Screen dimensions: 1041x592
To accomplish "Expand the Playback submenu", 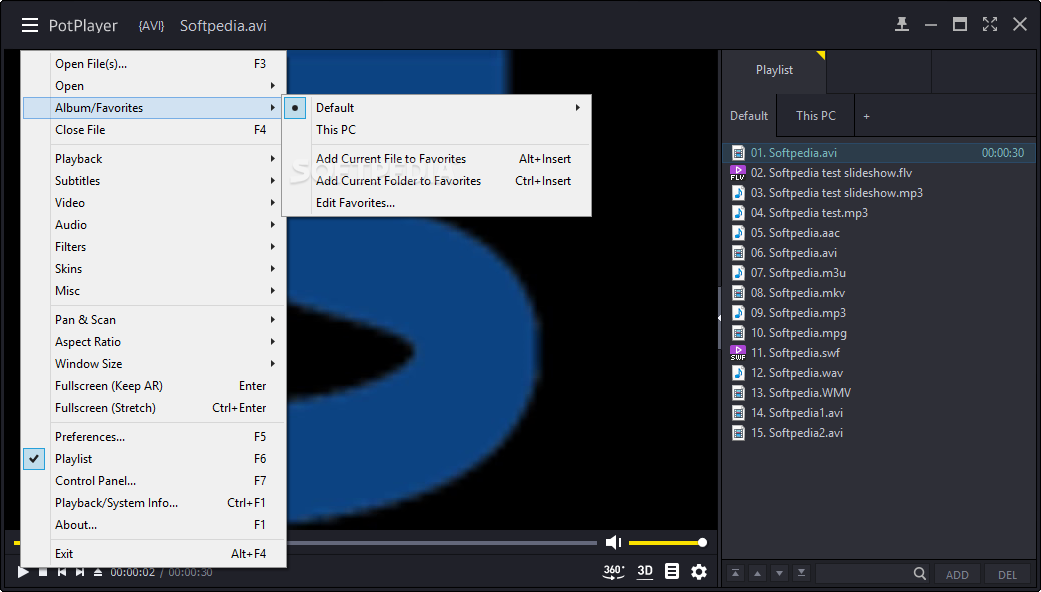I will tap(155, 159).
